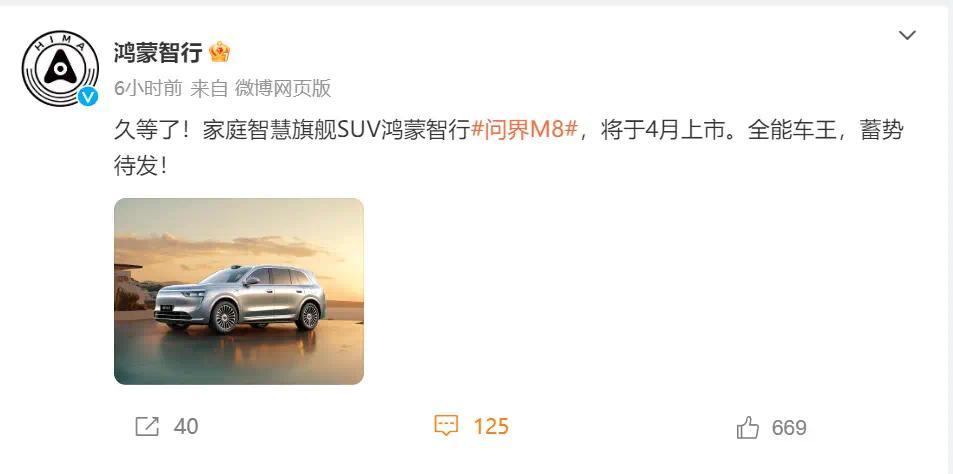Click the repost count 40

click(186, 427)
